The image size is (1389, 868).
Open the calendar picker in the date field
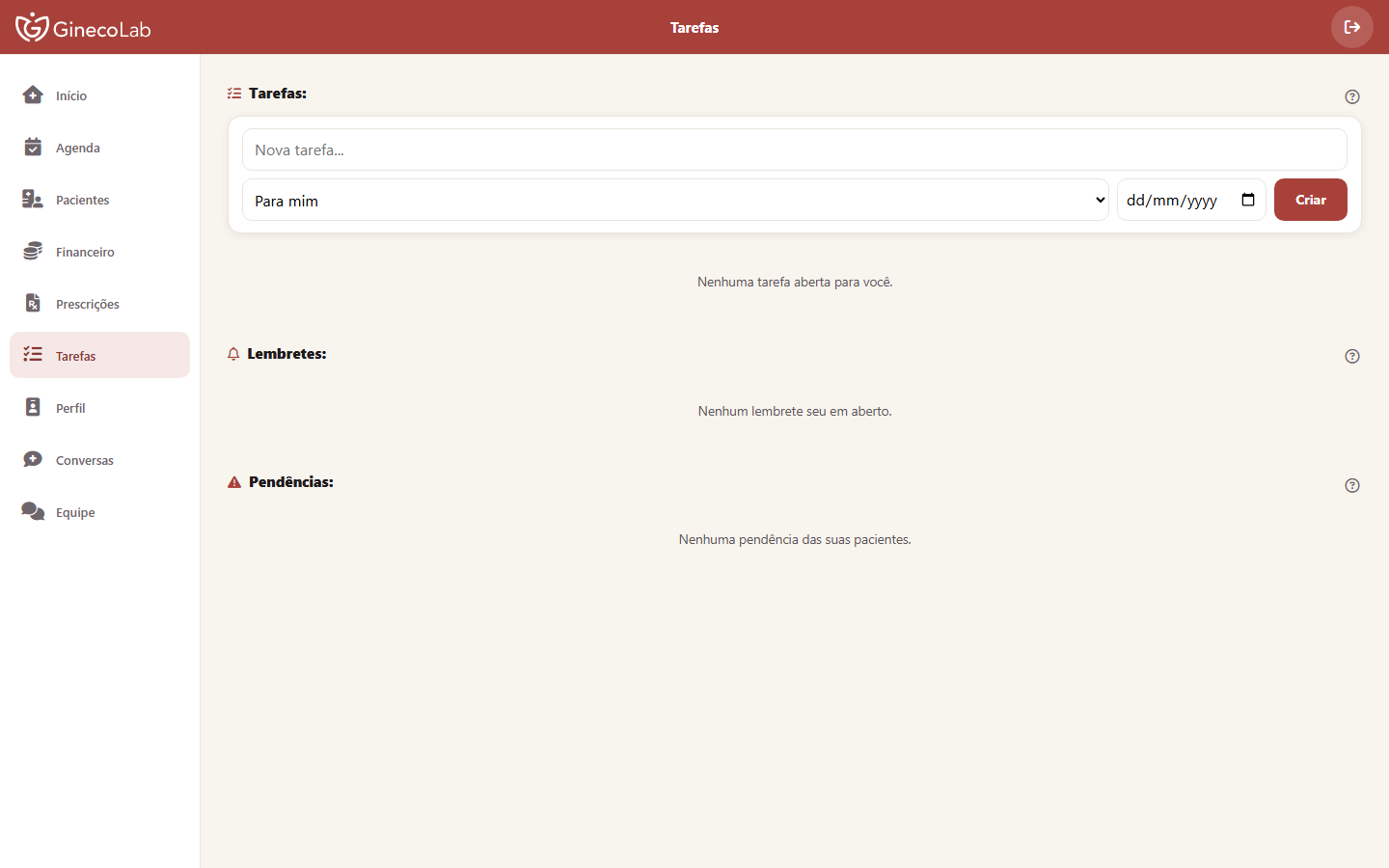[1248, 200]
